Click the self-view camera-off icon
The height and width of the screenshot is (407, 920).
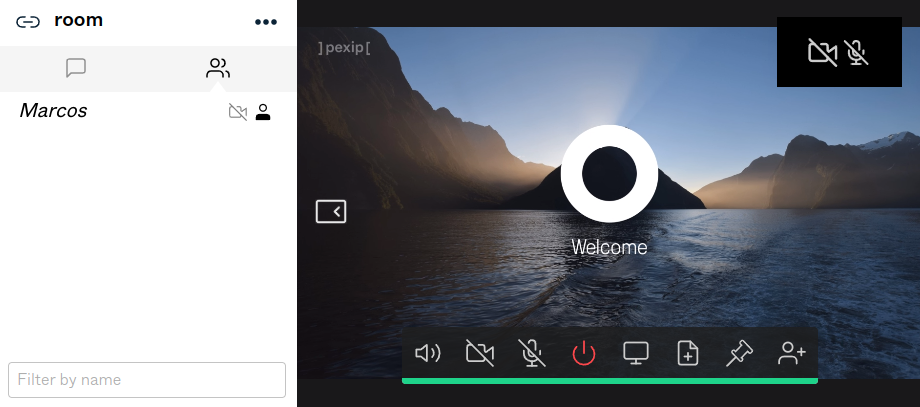(x=822, y=52)
